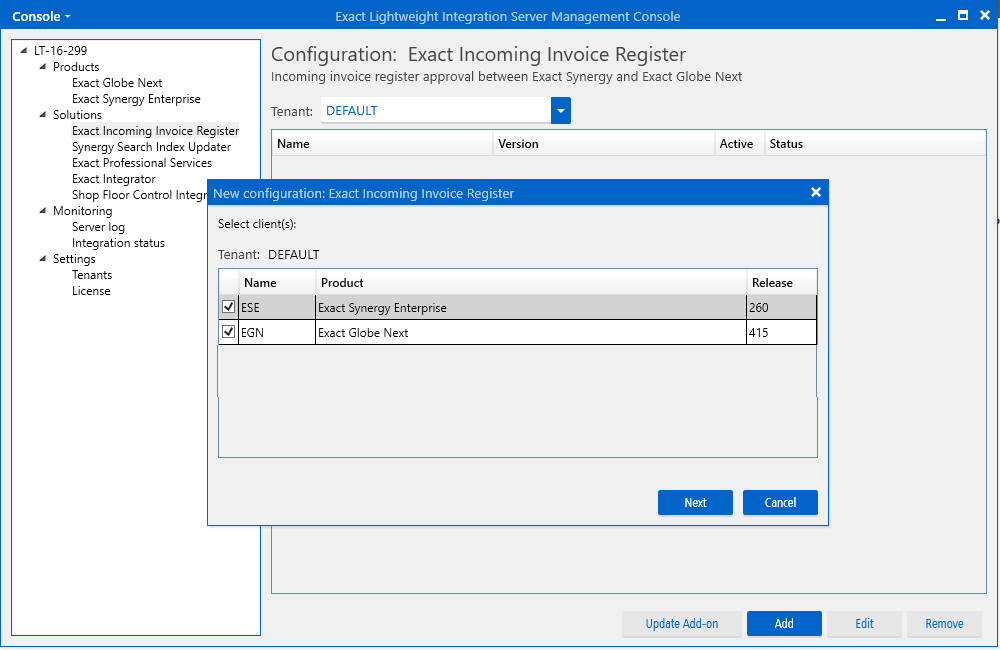The image size is (1000, 650).
Task: Open Exact Professional Services solution
Action: pyautogui.click(x=142, y=163)
